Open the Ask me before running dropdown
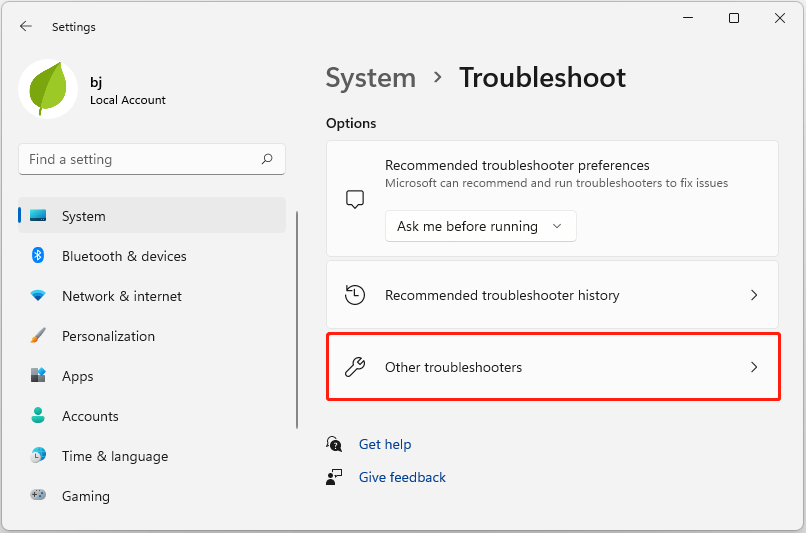Viewport: 806px width, 533px height. coord(480,226)
